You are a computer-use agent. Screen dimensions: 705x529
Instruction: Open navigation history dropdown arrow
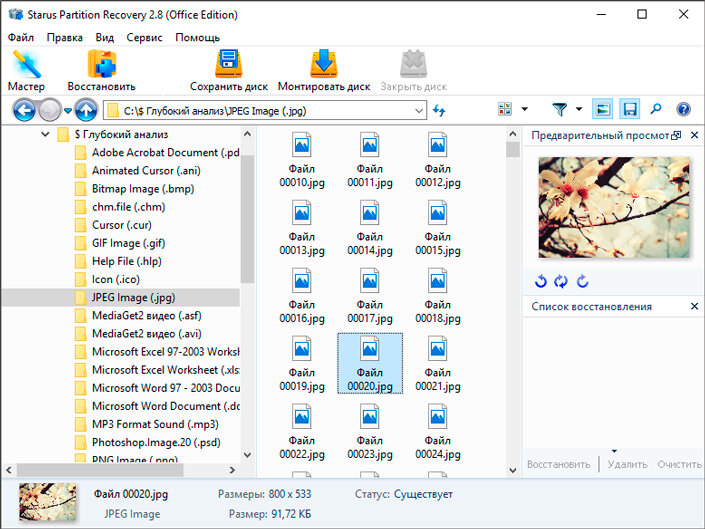pos(68,111)
